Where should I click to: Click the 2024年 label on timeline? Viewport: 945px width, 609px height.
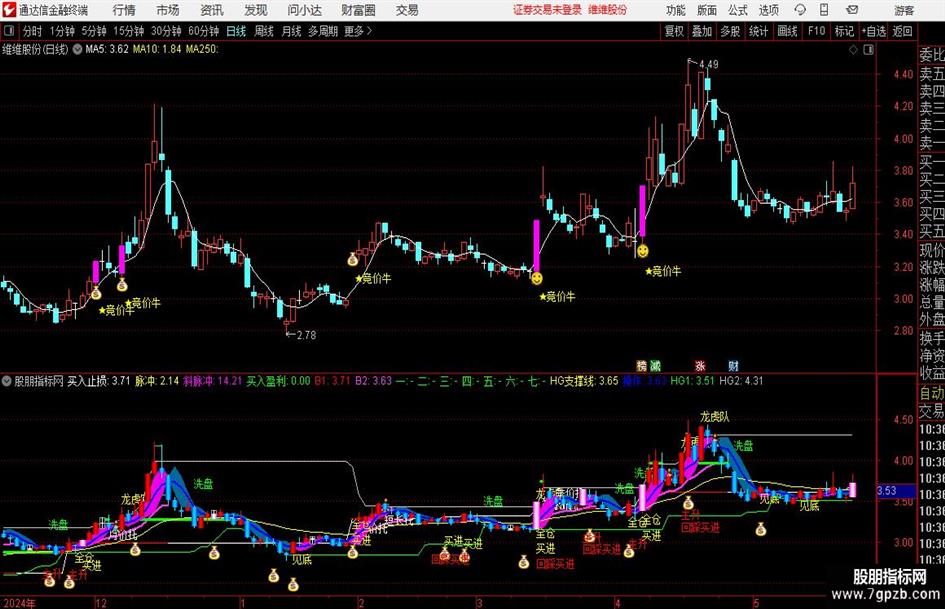(x=19, y=603)
